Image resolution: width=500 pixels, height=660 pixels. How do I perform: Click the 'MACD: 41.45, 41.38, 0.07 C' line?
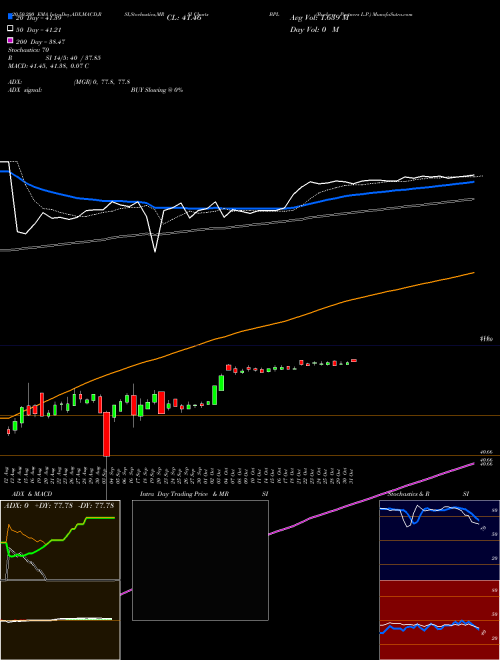click(48, 66)
